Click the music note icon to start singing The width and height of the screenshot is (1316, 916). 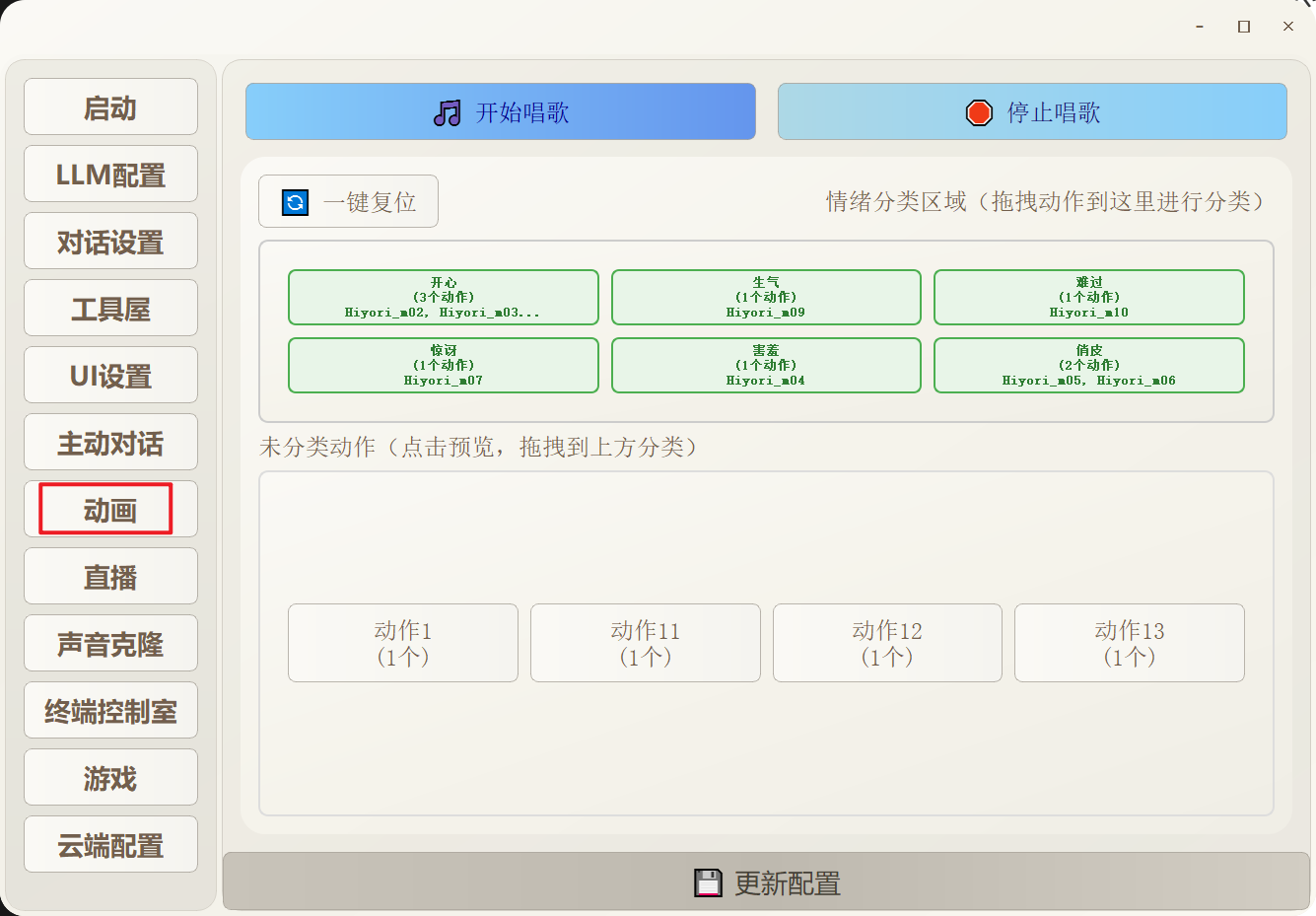coord(448,111)
